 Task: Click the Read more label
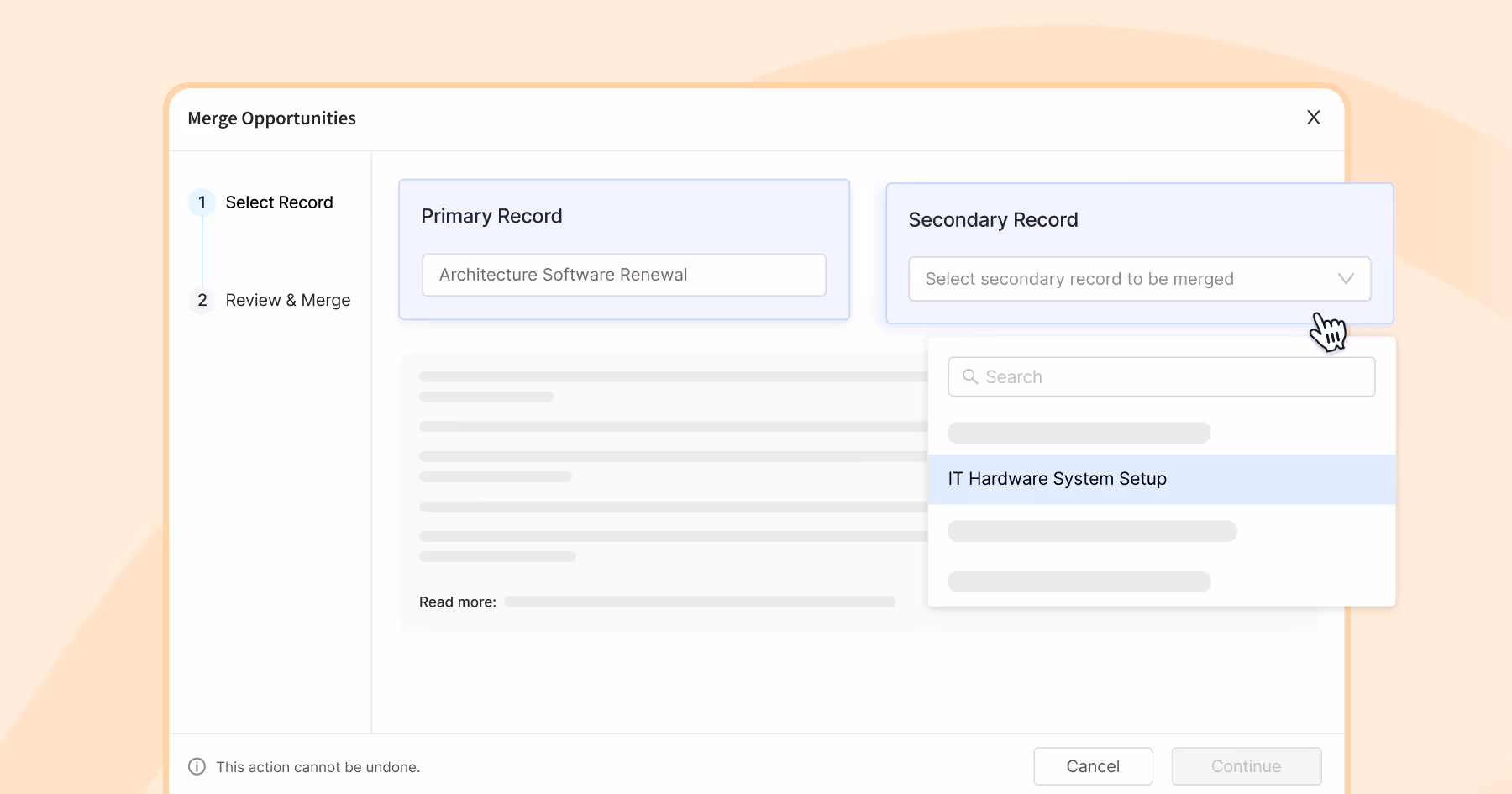point(458,602)
